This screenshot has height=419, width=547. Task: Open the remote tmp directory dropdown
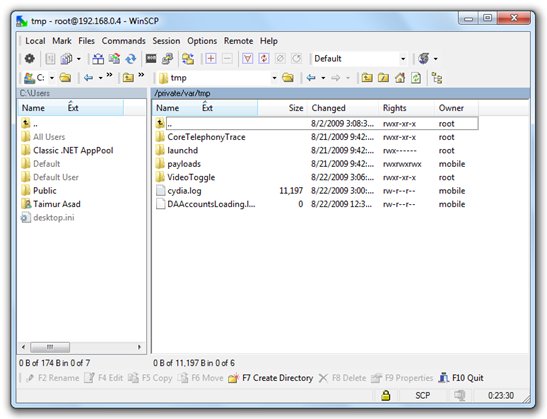(x=275, y=78)
